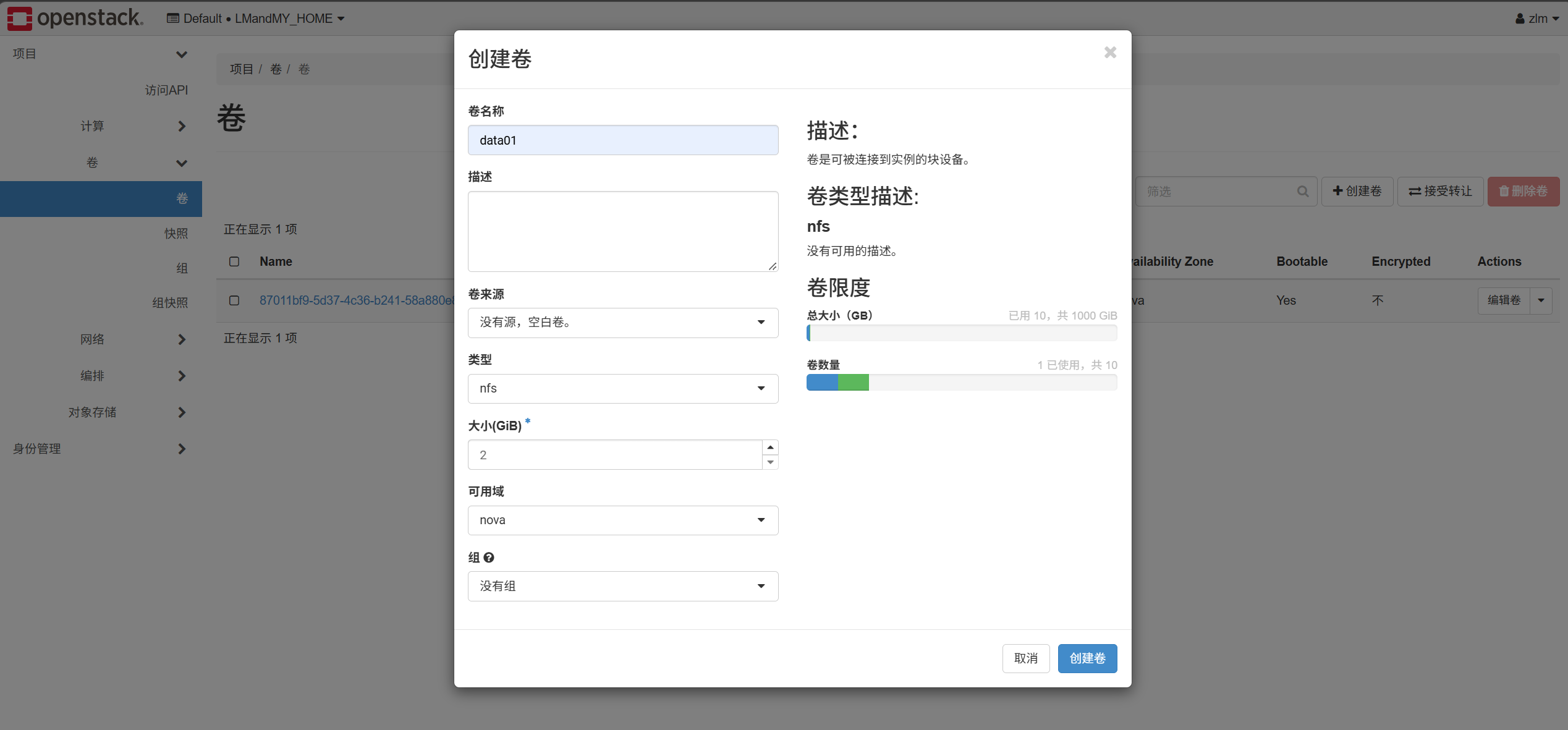Image resolution: width=1568 pixels, height=730 pixels.
Task: Click the 取消 button
Action: coord(1026,658)
